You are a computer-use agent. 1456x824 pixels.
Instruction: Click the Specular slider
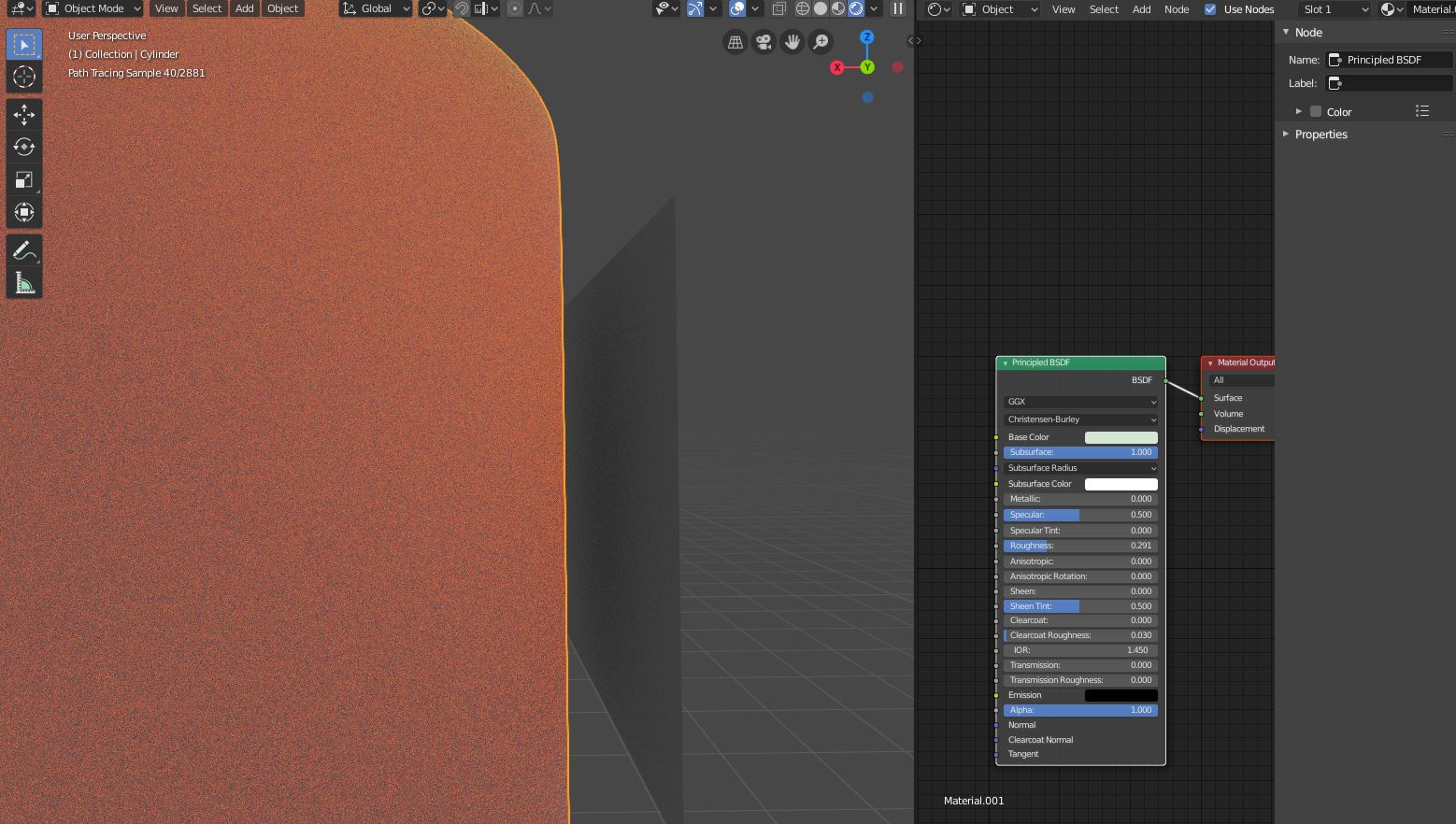1081,515
